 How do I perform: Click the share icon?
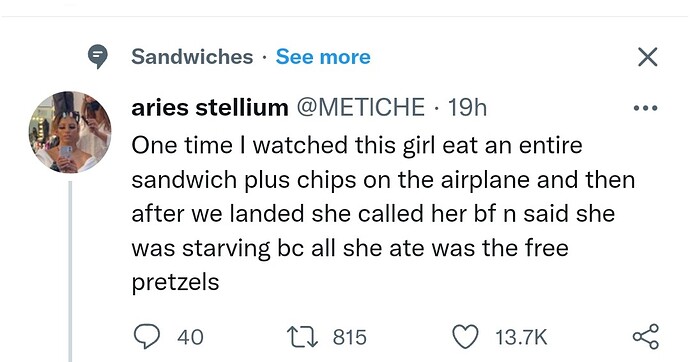tap(646, 337)
